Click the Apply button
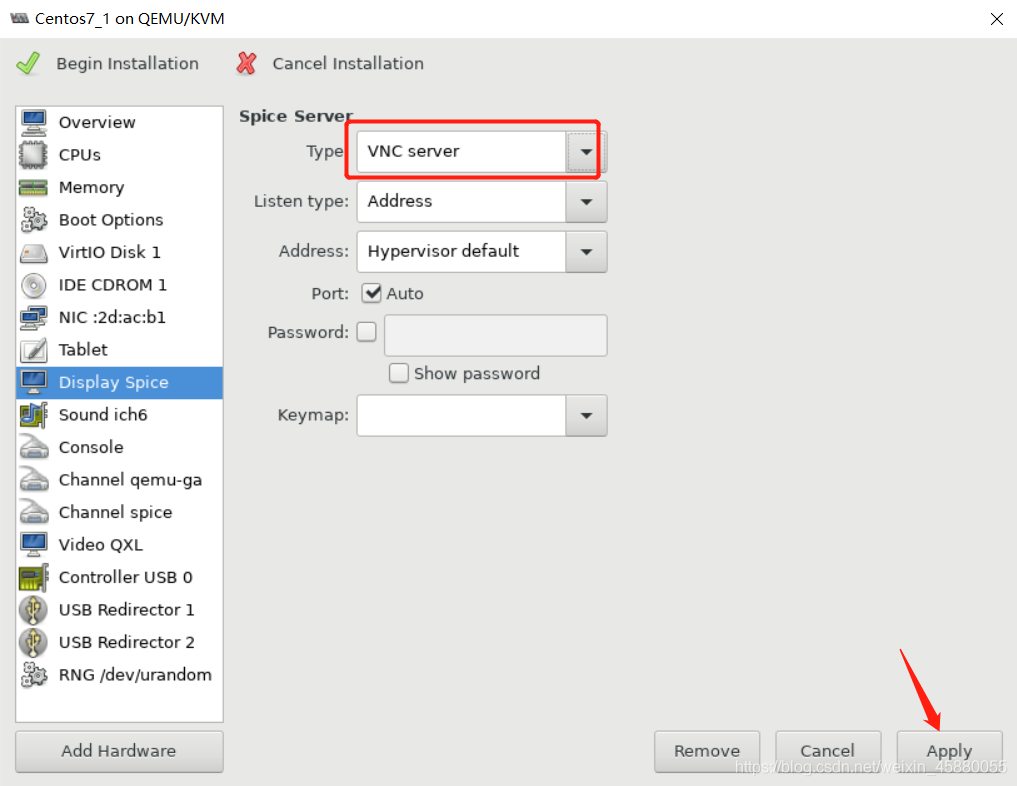 [x=949, y=751]
